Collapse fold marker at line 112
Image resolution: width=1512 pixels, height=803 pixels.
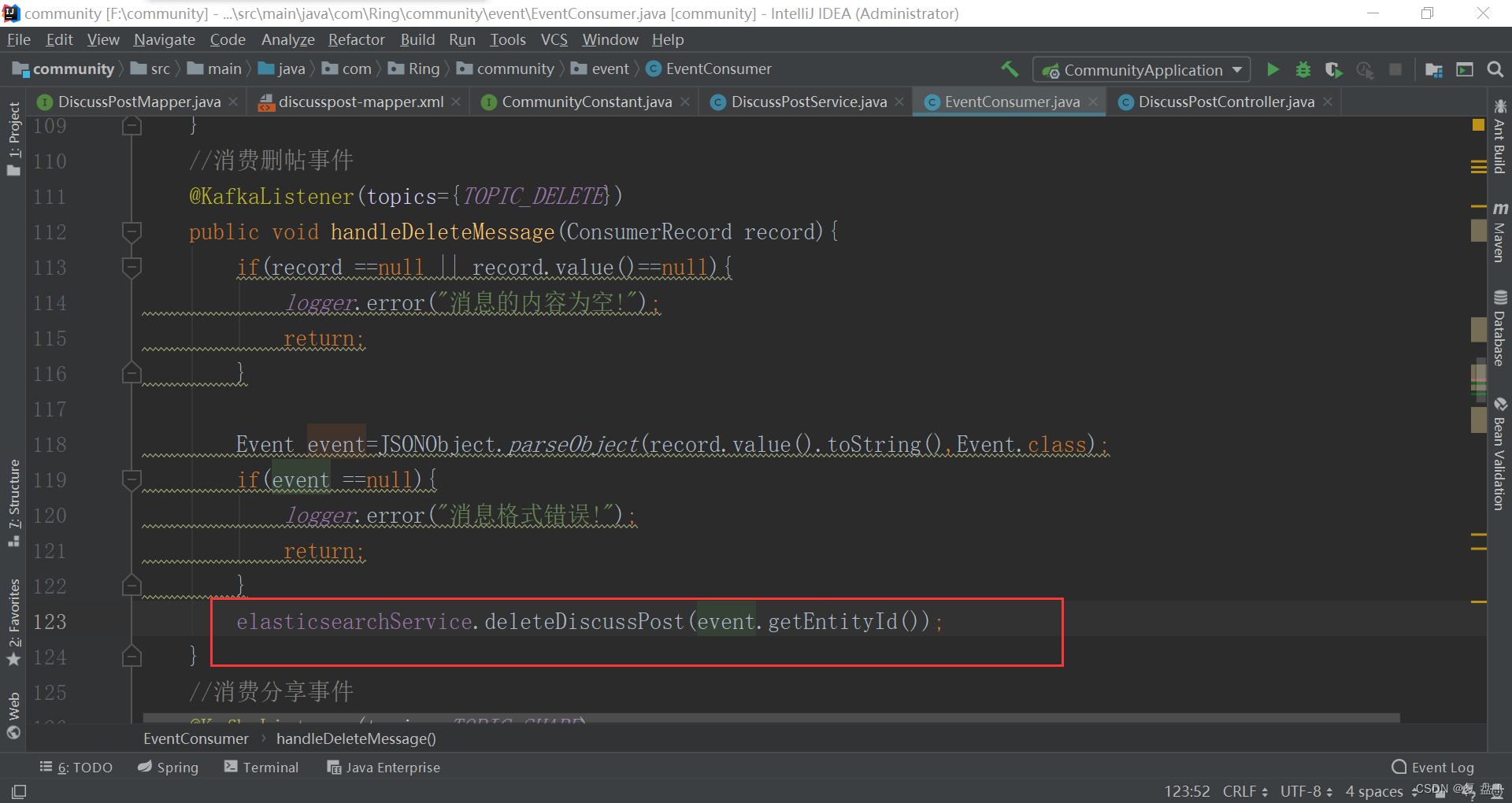[132, 231]
